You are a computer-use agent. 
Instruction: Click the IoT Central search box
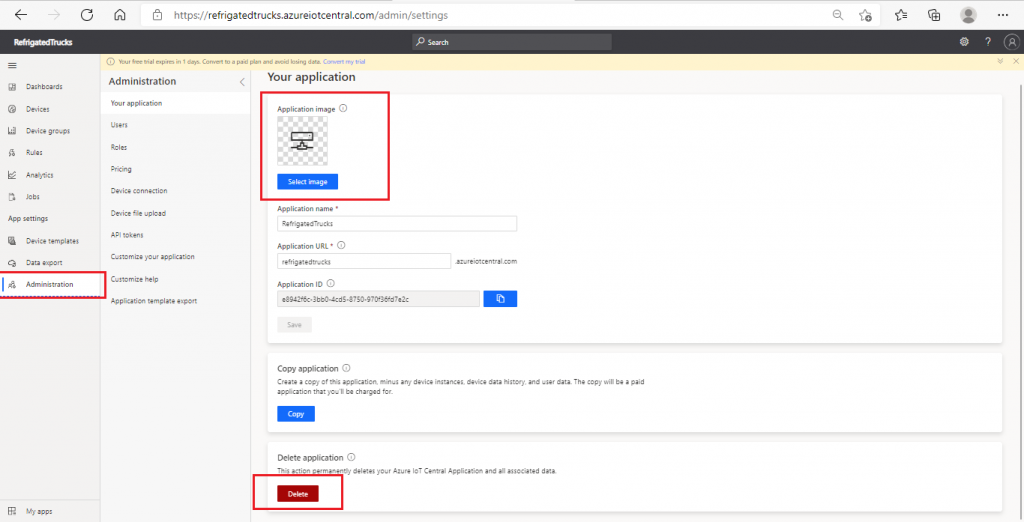[x=512, y=42]
